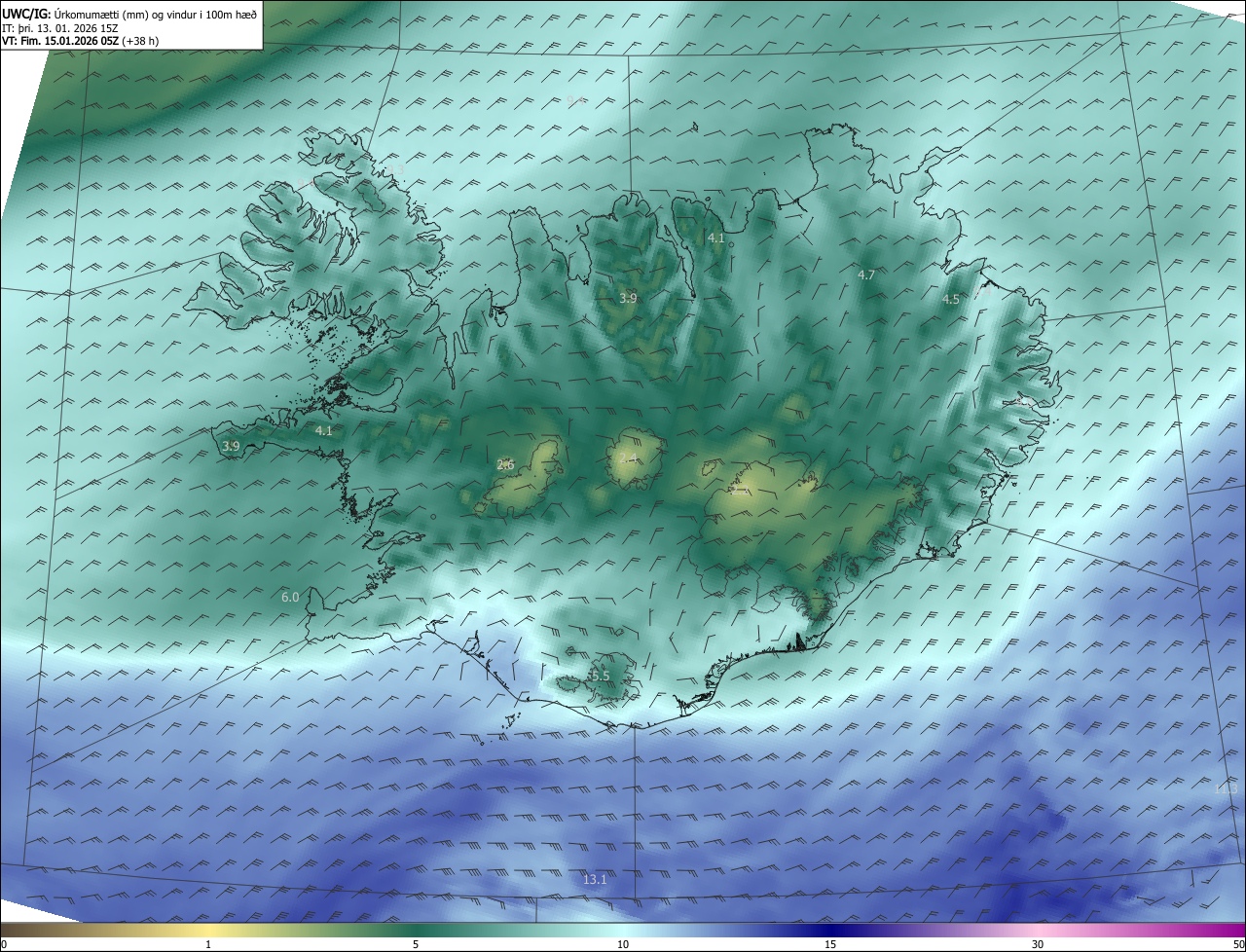Click the 13.1 value over the southern sea
Screen dimensions: 1246x952
[x=595, y=879]
